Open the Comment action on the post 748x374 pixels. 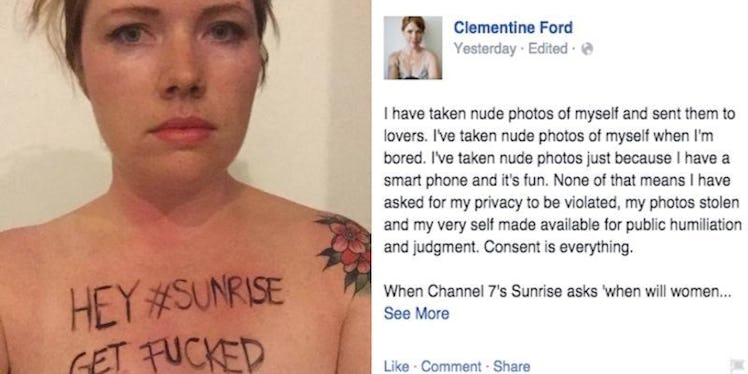[451, 366]
